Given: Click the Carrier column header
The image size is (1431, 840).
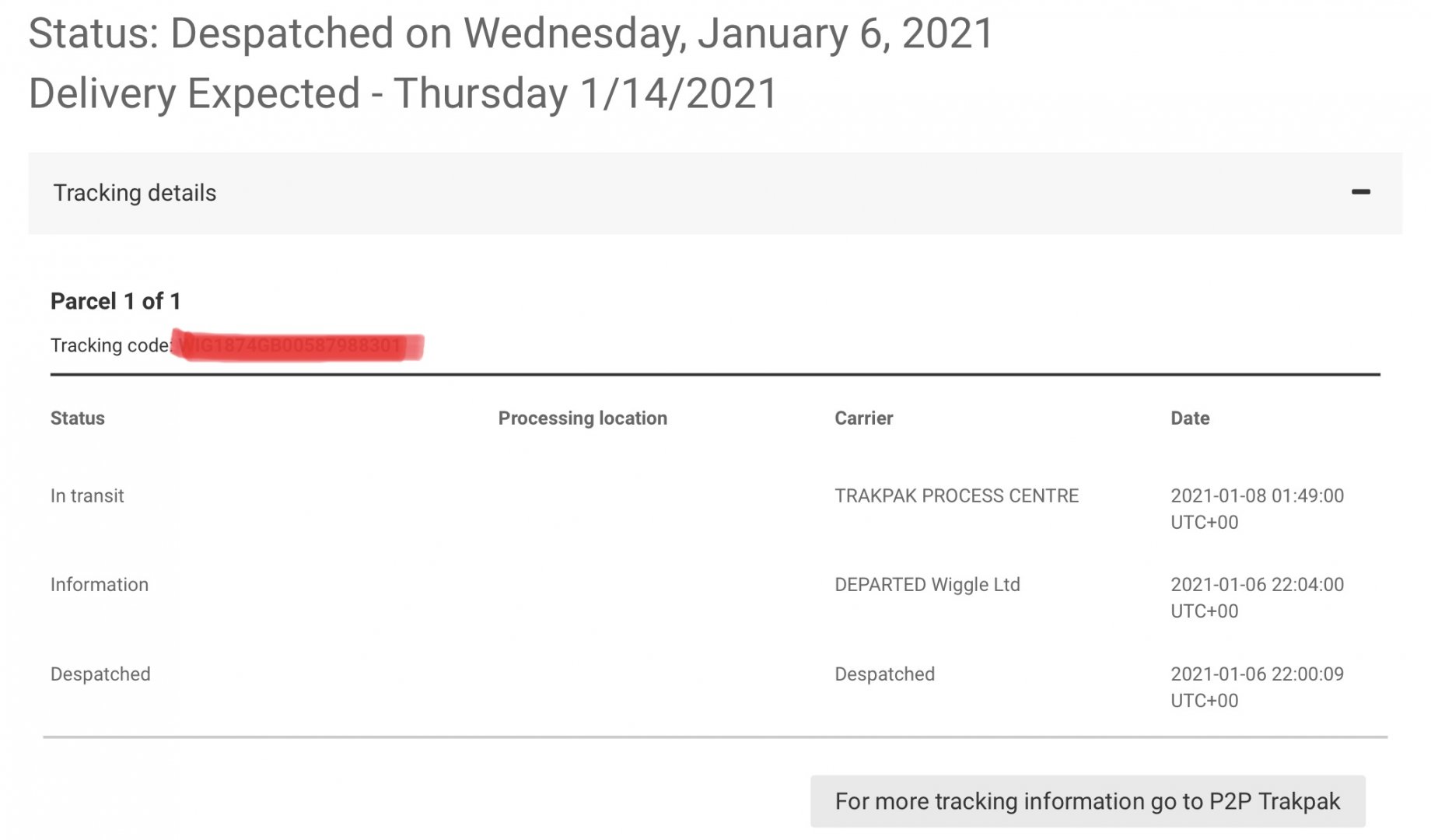Looking at the screenshot, I should tap(863, 418).
